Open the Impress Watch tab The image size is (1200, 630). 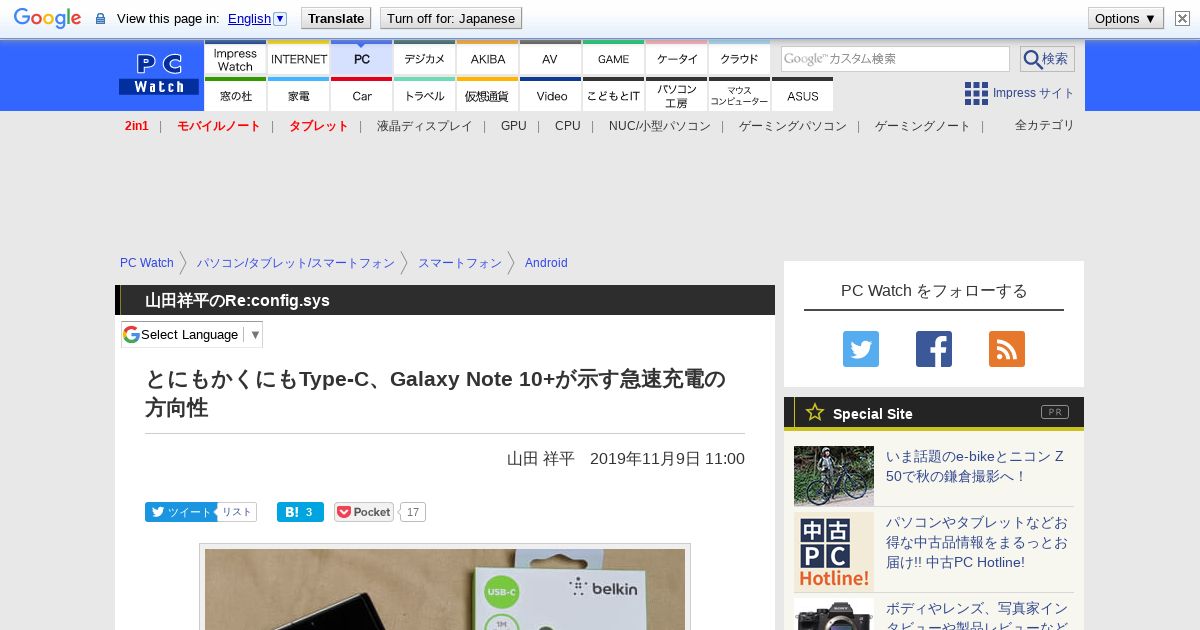[235, 59]
